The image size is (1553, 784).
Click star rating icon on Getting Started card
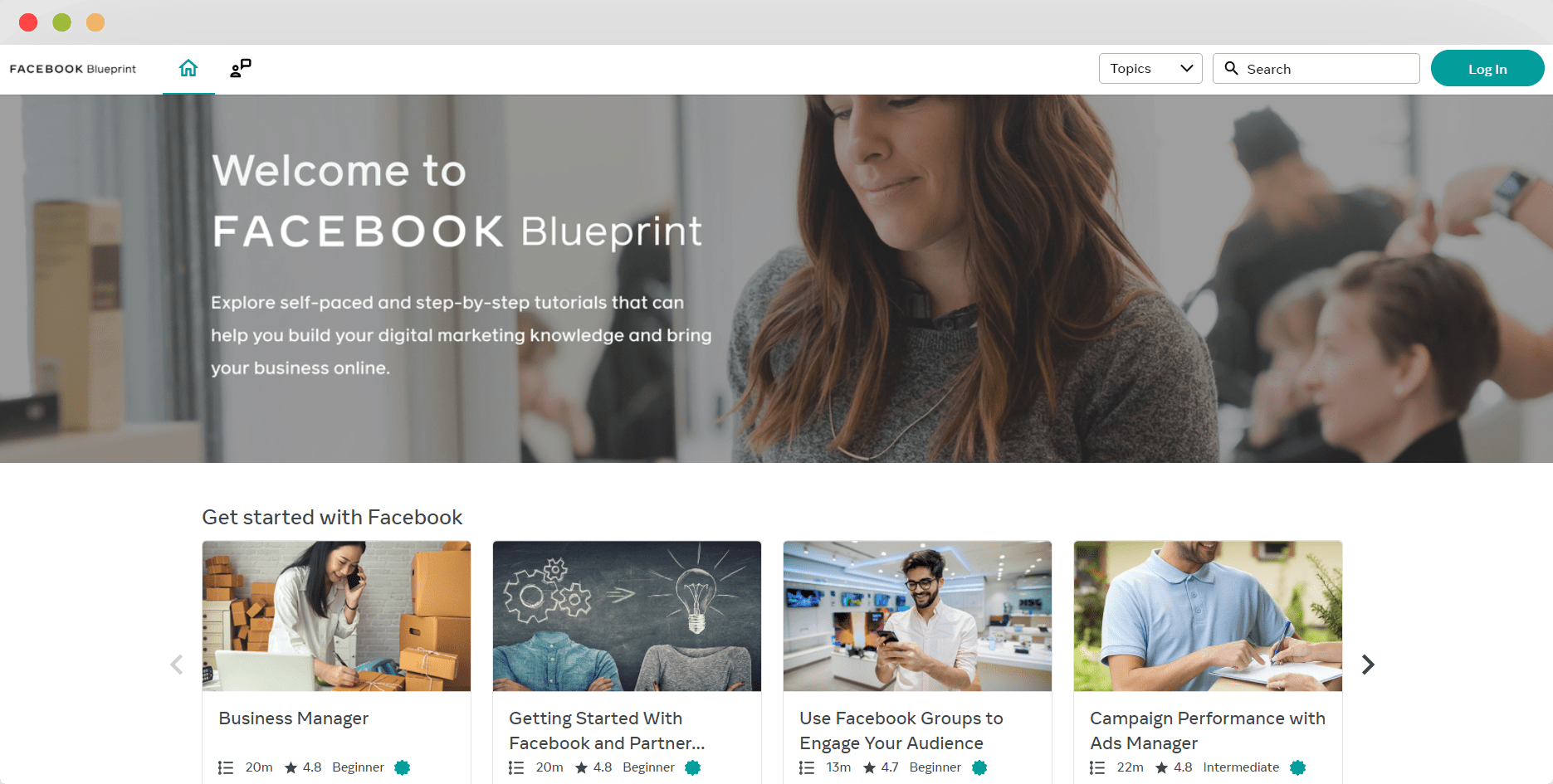pyautogui.click(x=582, y=768)
